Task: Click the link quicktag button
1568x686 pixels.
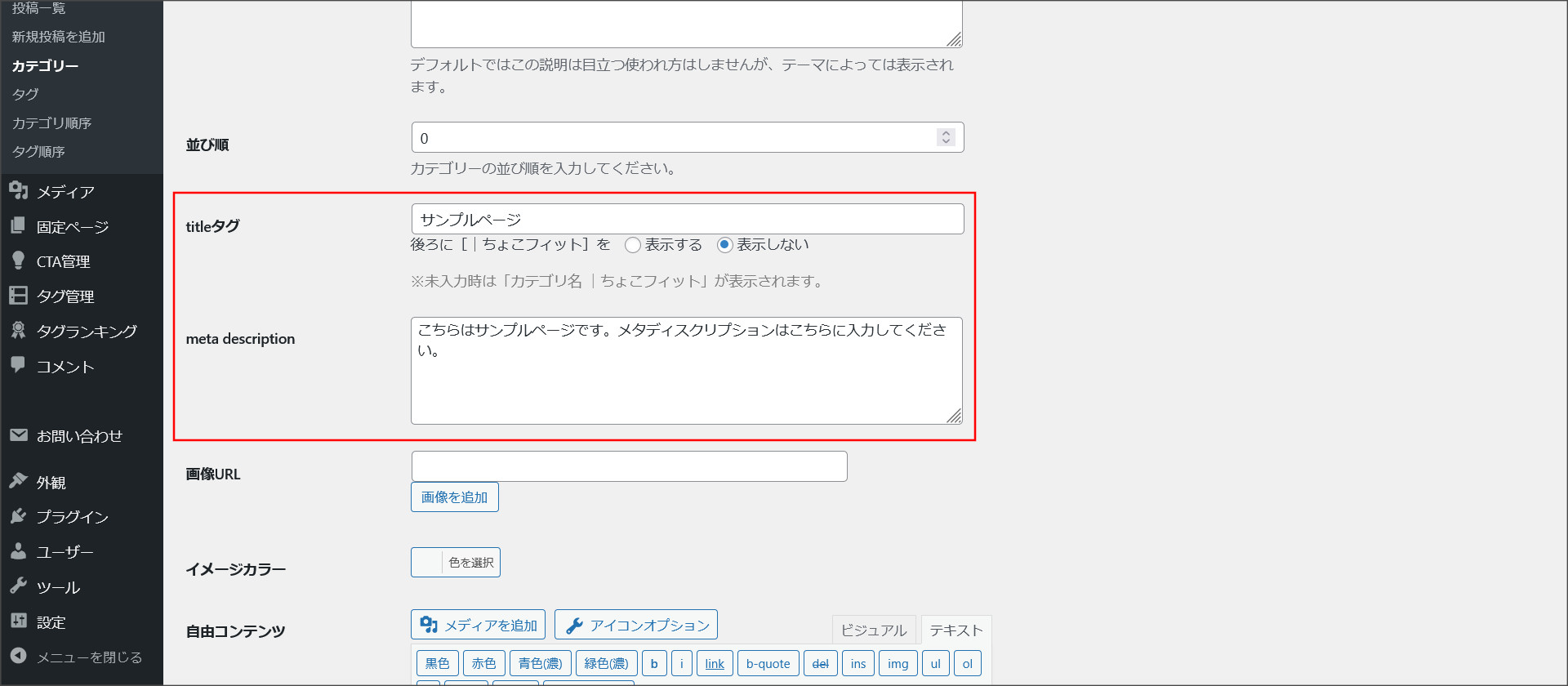Action: pyautogui.click(x=715, y=663)
